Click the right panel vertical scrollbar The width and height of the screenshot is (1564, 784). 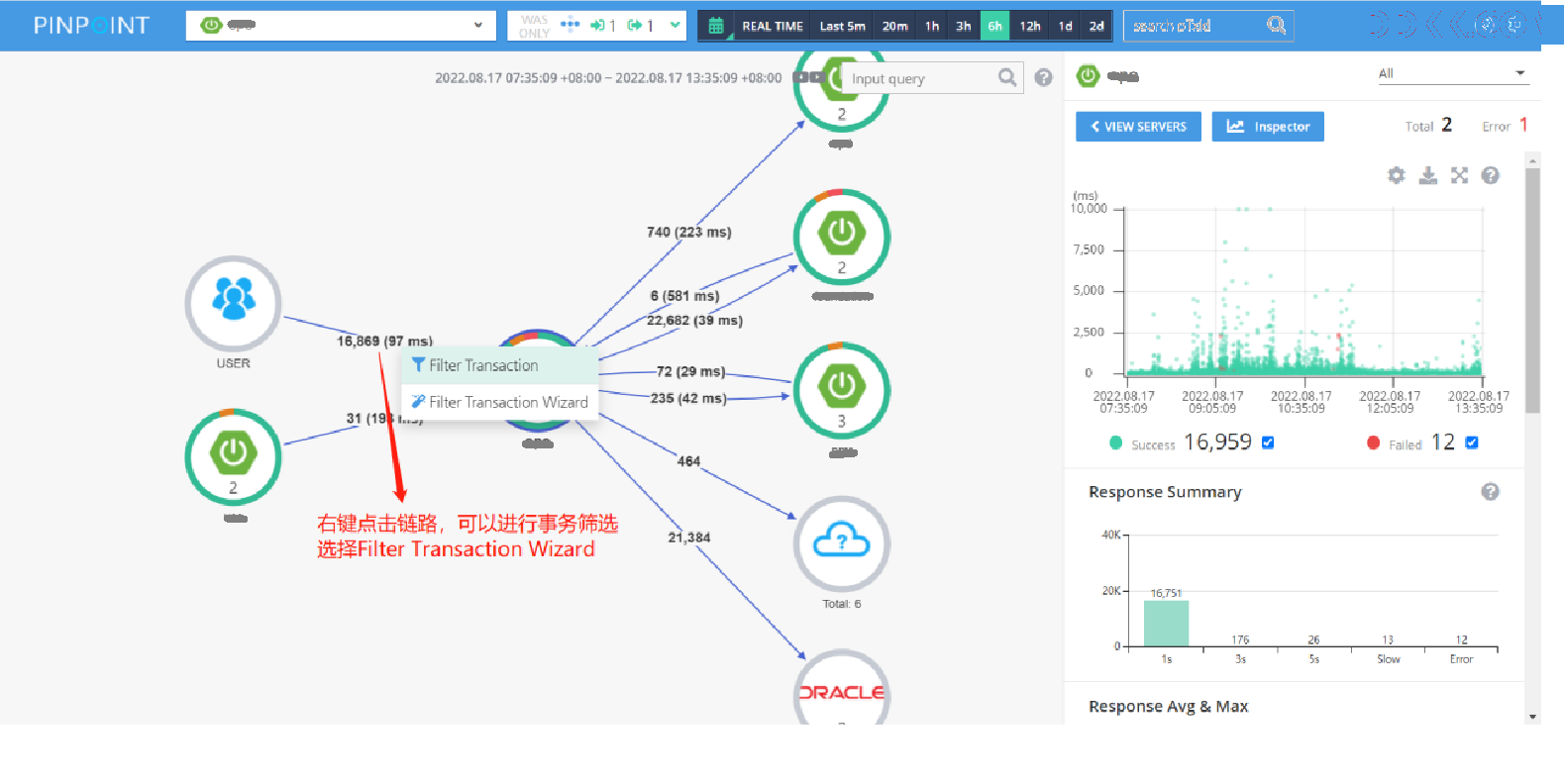[1532, 290]
